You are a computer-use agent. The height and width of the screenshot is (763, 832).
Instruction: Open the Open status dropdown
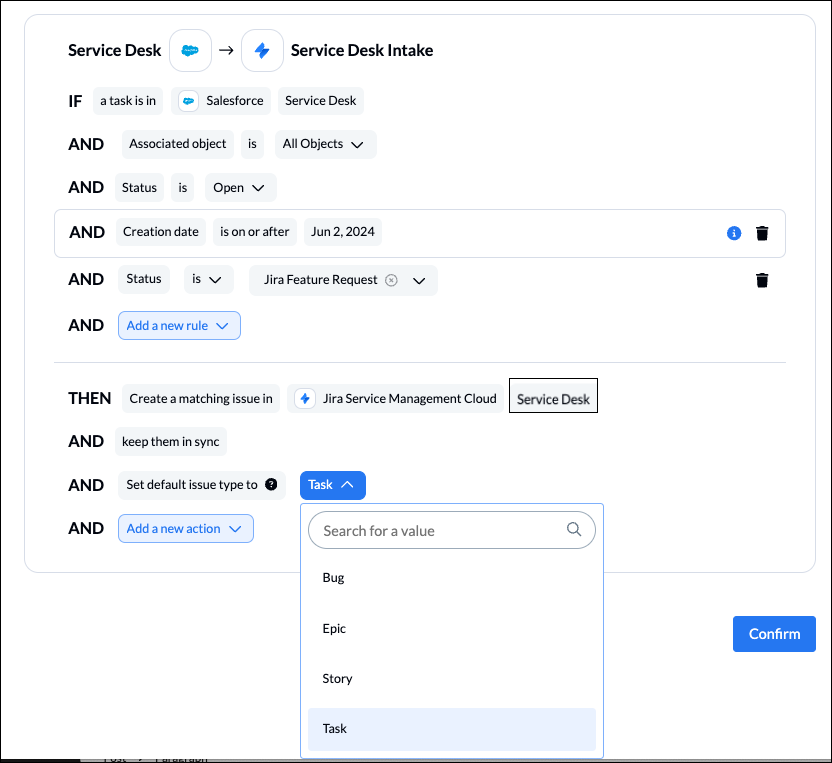pos(241,188)
